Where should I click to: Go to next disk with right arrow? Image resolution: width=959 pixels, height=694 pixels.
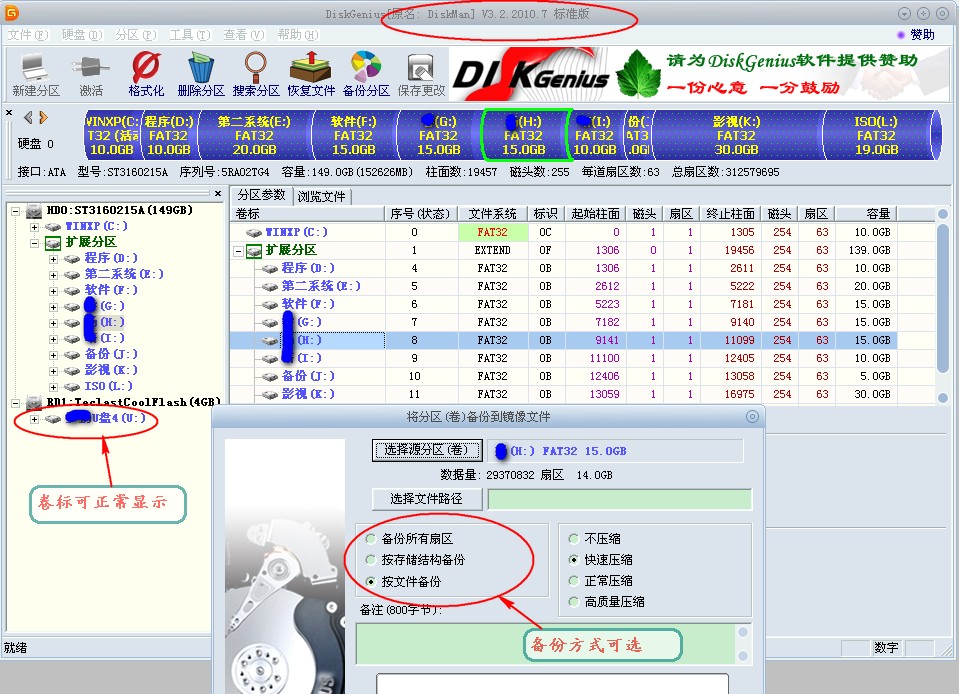pos(43,117)
